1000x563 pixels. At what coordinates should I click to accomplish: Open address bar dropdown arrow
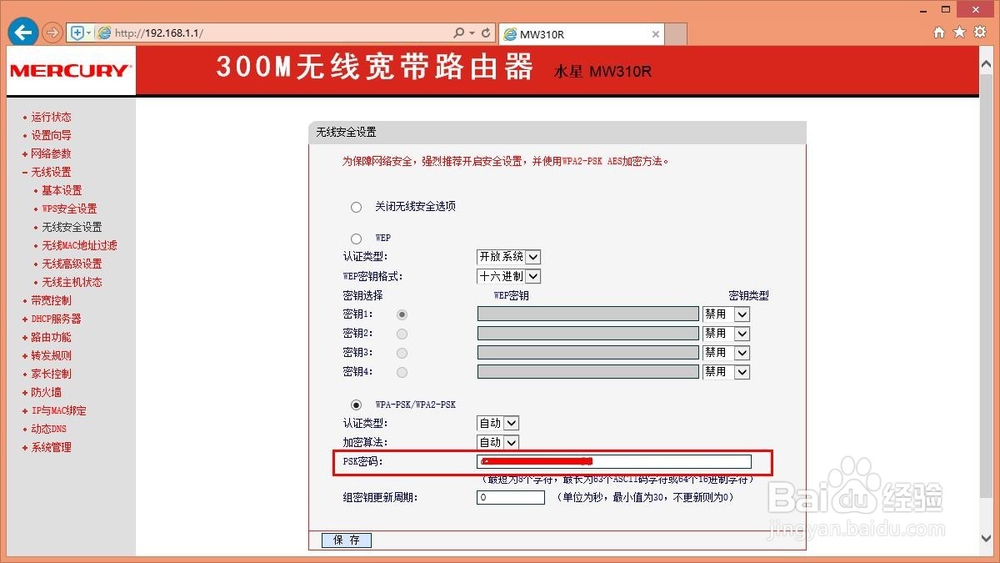(472, 33)
